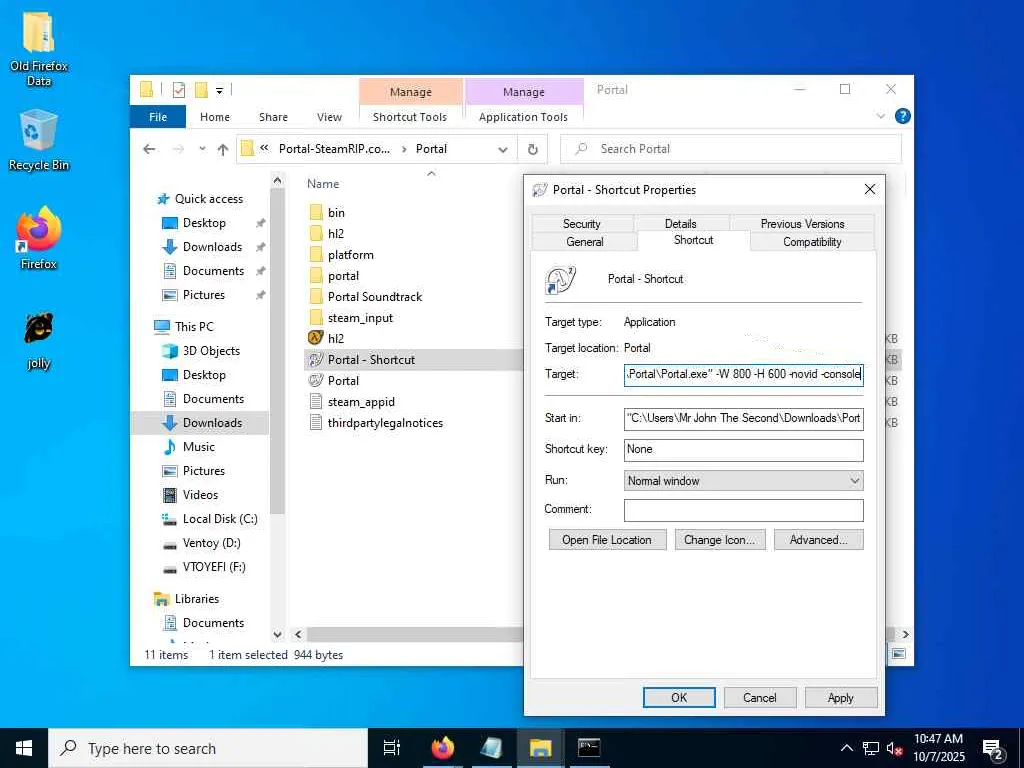
Task: Open Videos in the navigation pane
Action: [x=200, y=494]
